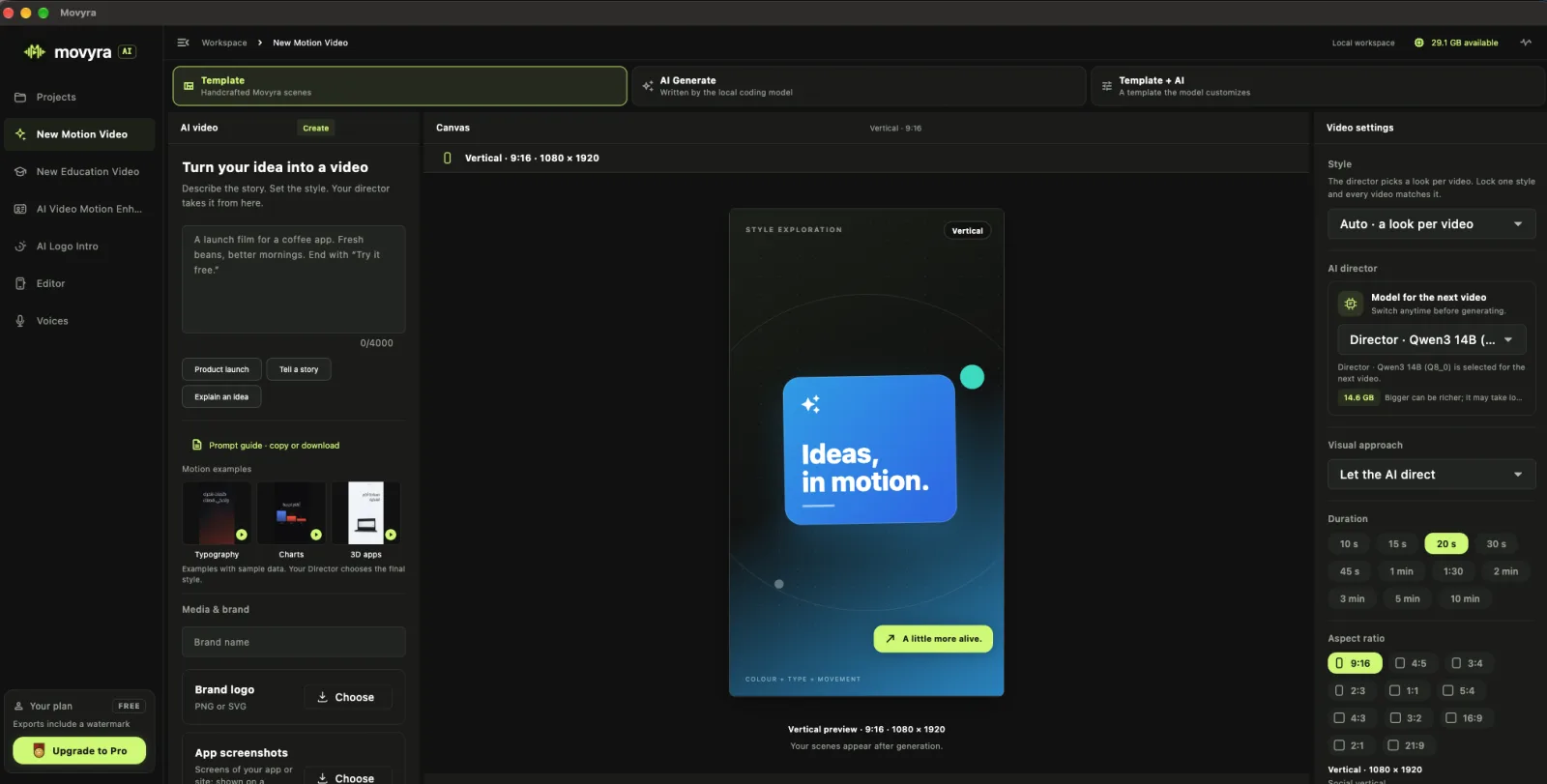Open the Director Qwen3 14B model dropdown

1431,339
